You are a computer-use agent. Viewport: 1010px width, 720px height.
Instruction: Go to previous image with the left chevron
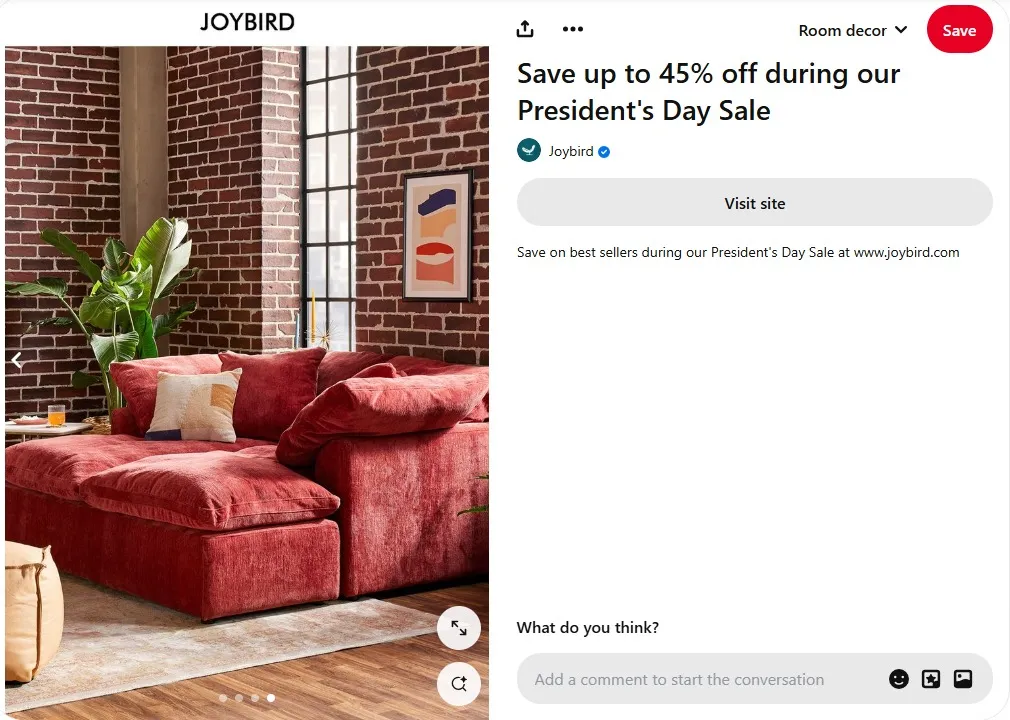click(16, 360)
